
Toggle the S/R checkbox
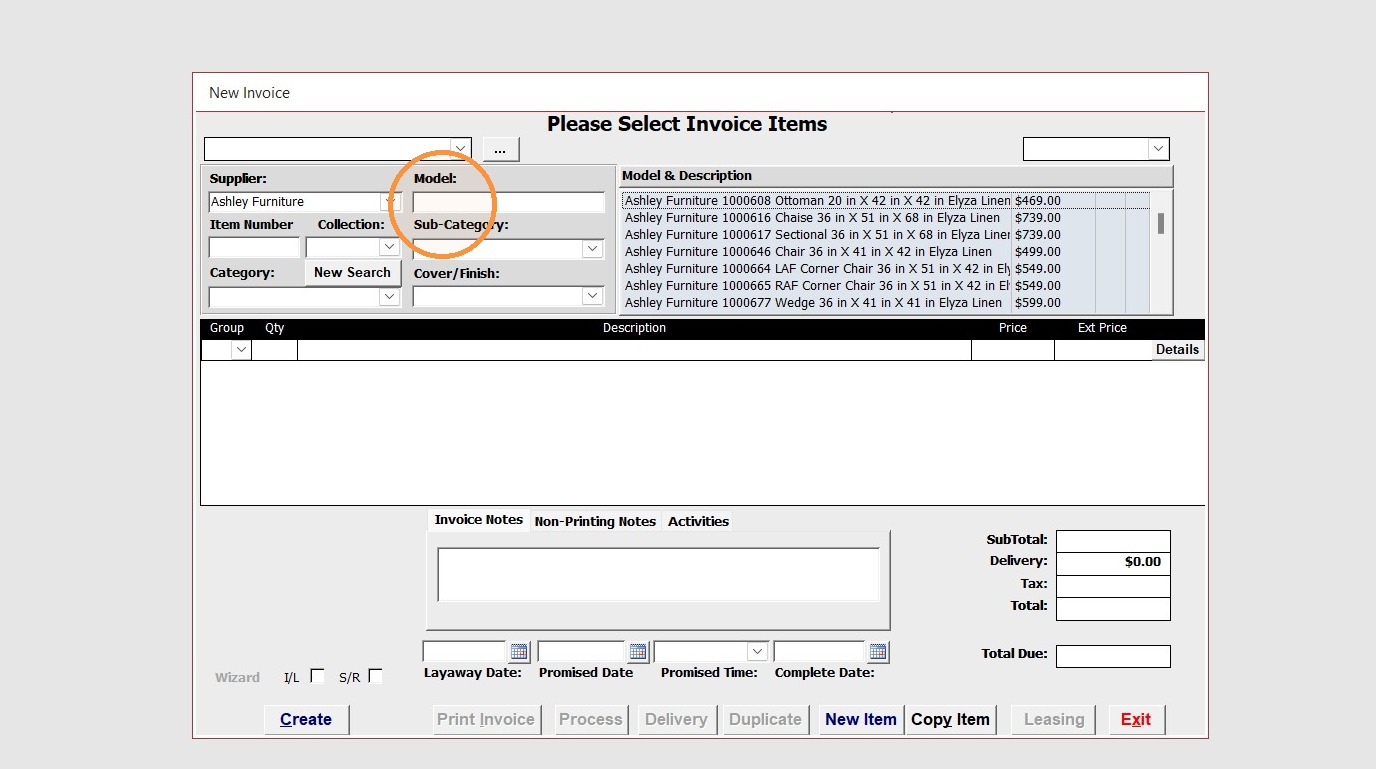pos(375,676)
